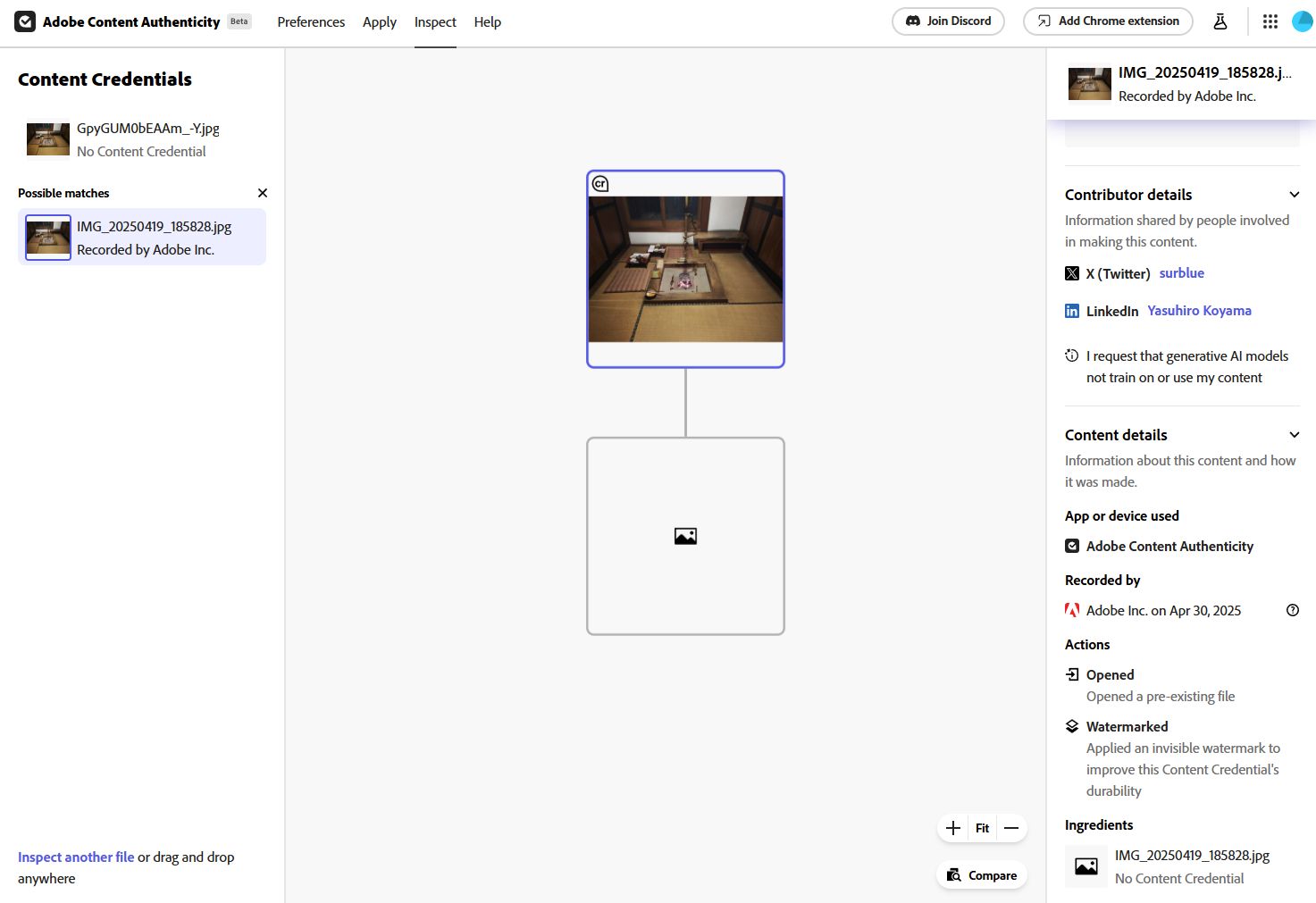Open the Preferences menu

tap(311, 22)
